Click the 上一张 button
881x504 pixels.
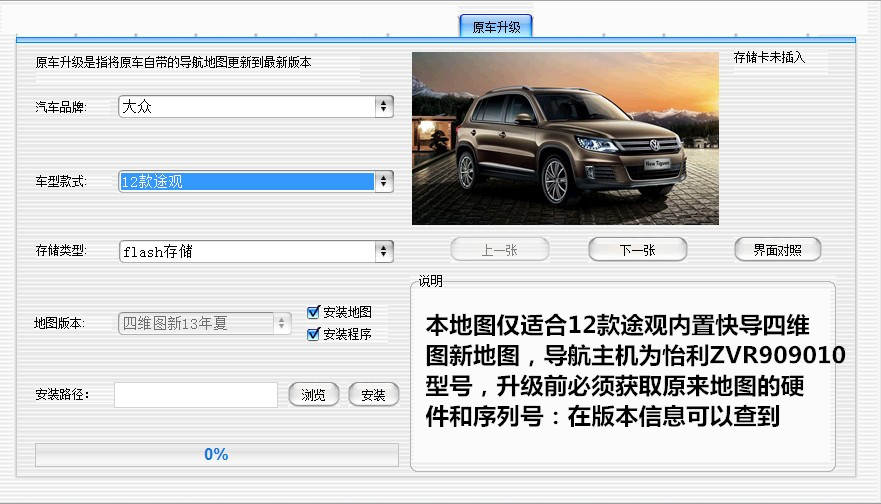499,249
